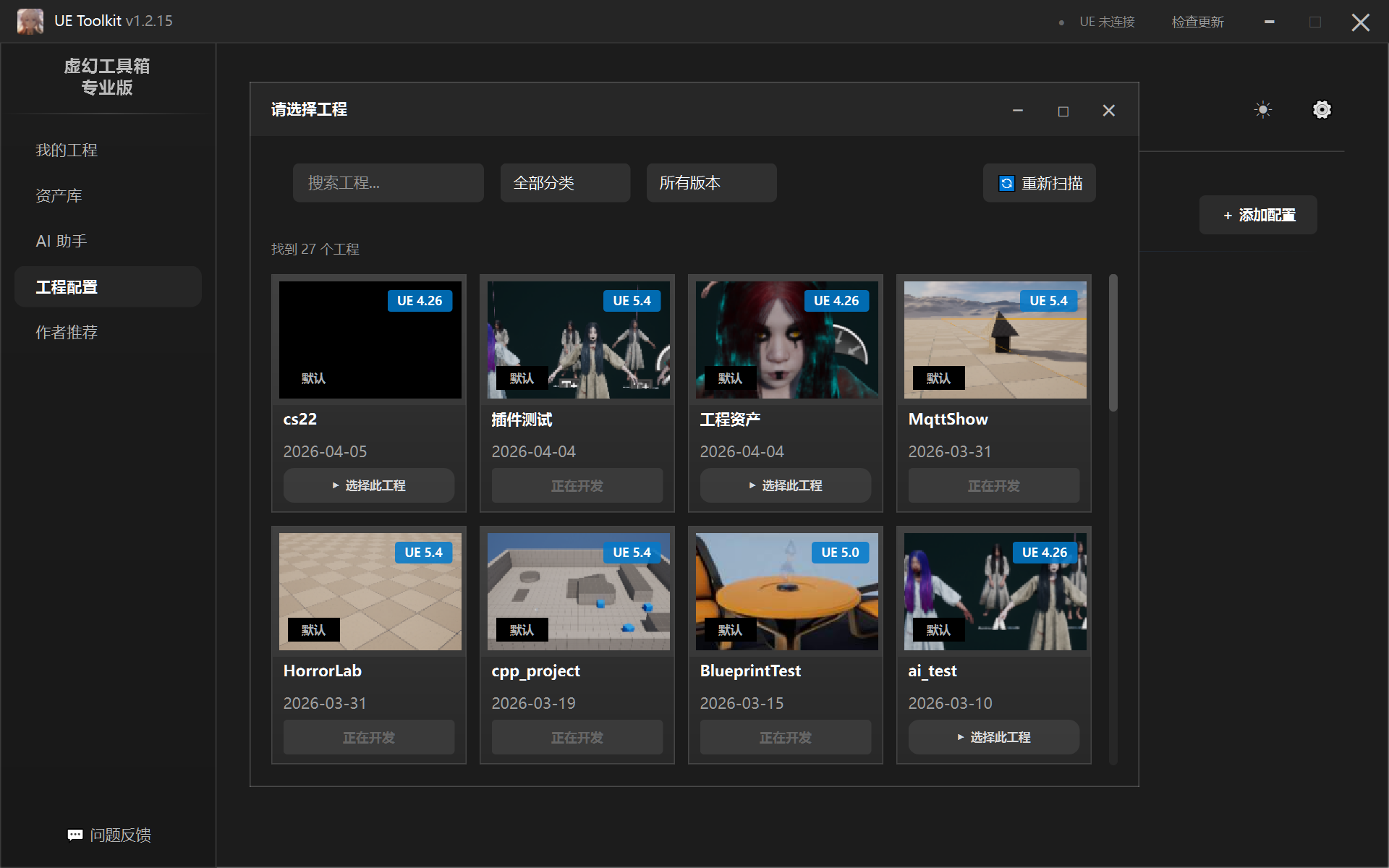Click the UE 5.4 badge on MqttShow card
This screenshot has width=1389, height=868.
pyautogui.click(x=1048, y=301)
